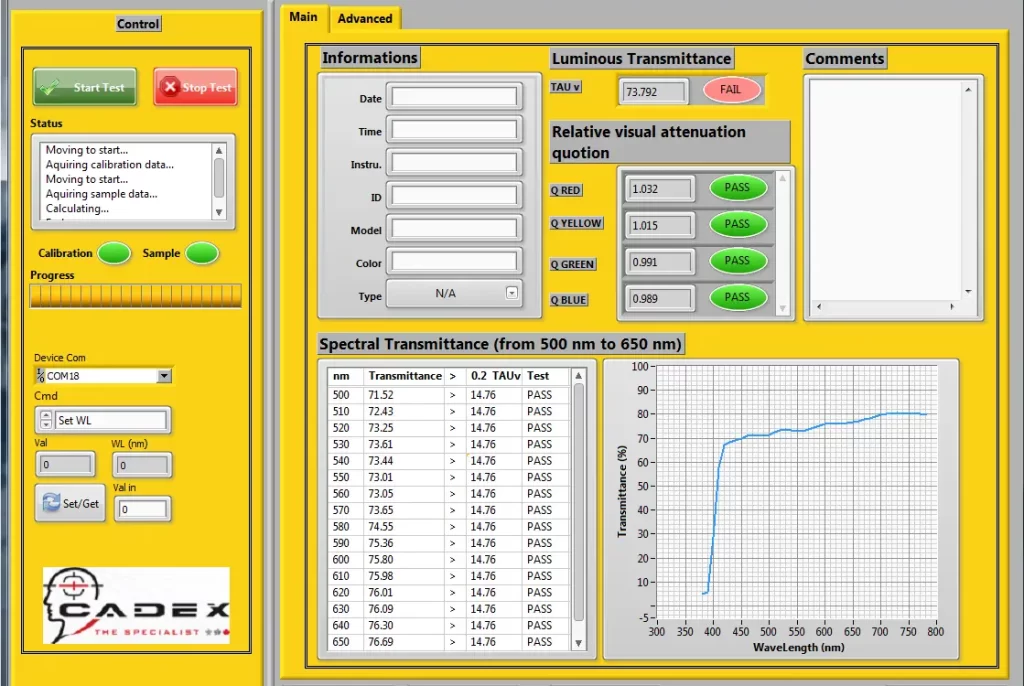Toggle the green Sample indicator
The height and width of the screenshot is (686, 1024).
coord(202,254)
